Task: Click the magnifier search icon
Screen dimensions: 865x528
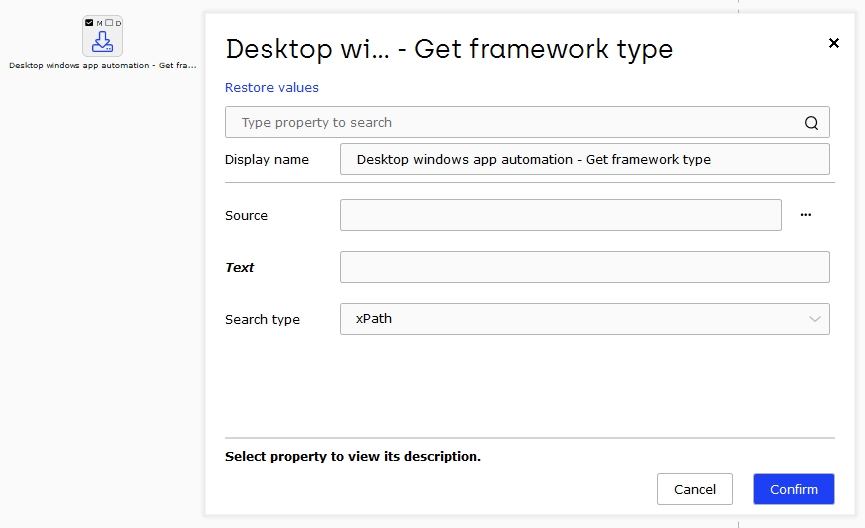Action: click(x=811, y=122)
